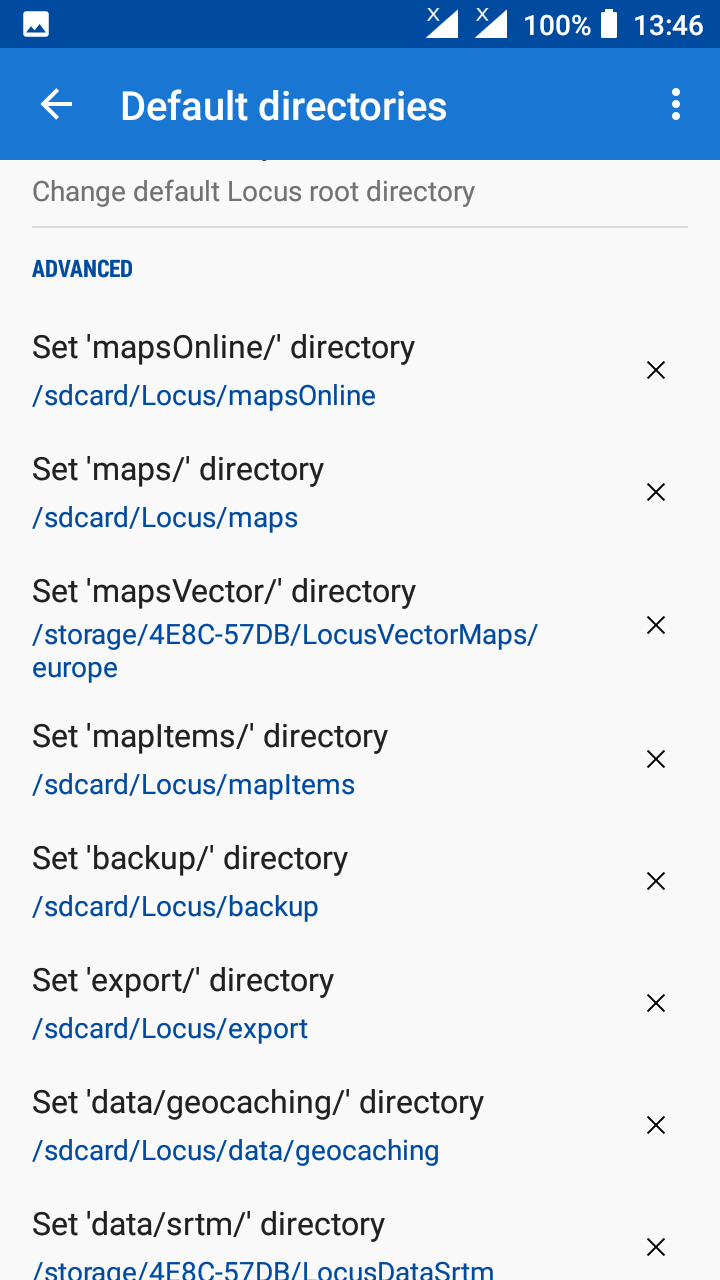Open the three-dot overflow menu
Image resolution: width=720 pixels, height=1280 pixels.
[x=676, y=105]
